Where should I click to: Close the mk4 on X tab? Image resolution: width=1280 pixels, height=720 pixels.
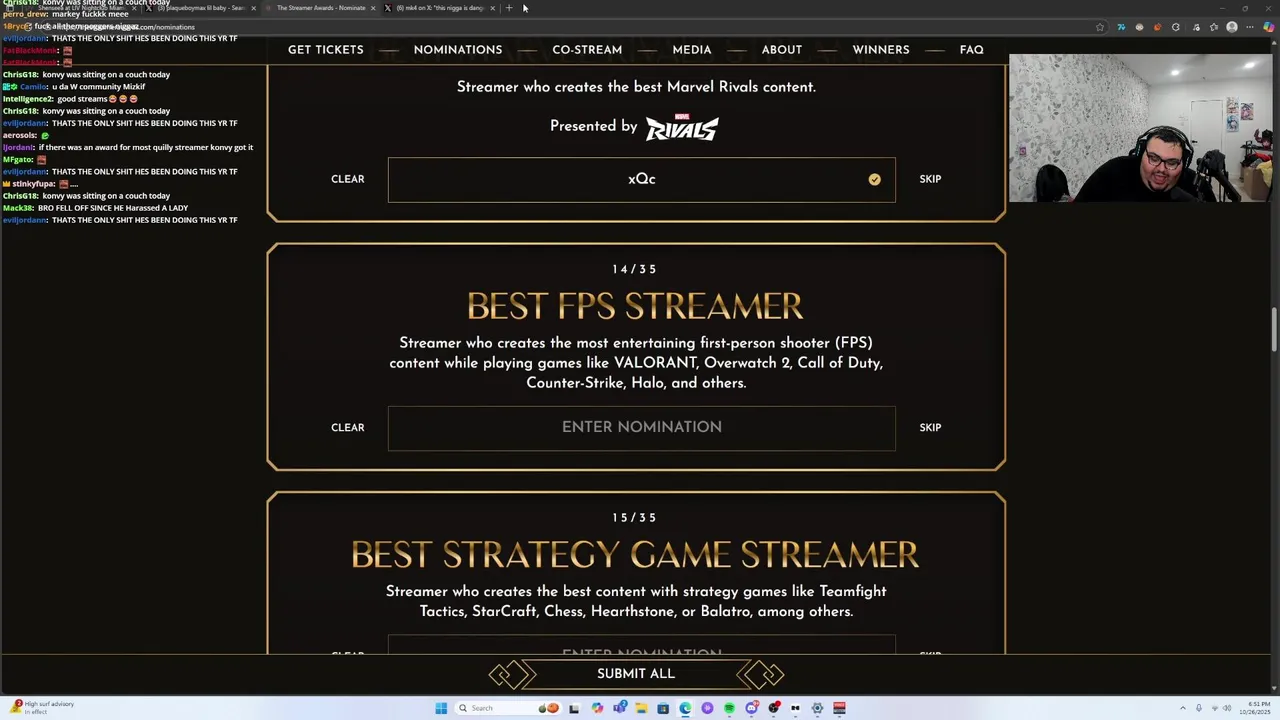tap(492, 8)
